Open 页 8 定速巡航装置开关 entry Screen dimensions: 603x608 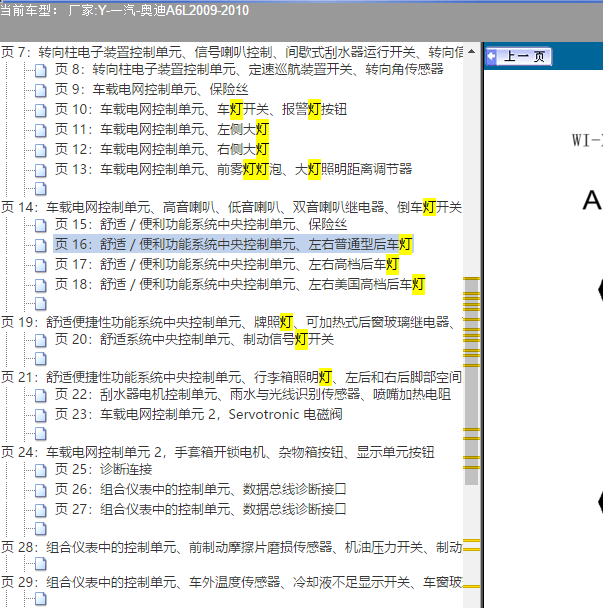coord(249,69)
